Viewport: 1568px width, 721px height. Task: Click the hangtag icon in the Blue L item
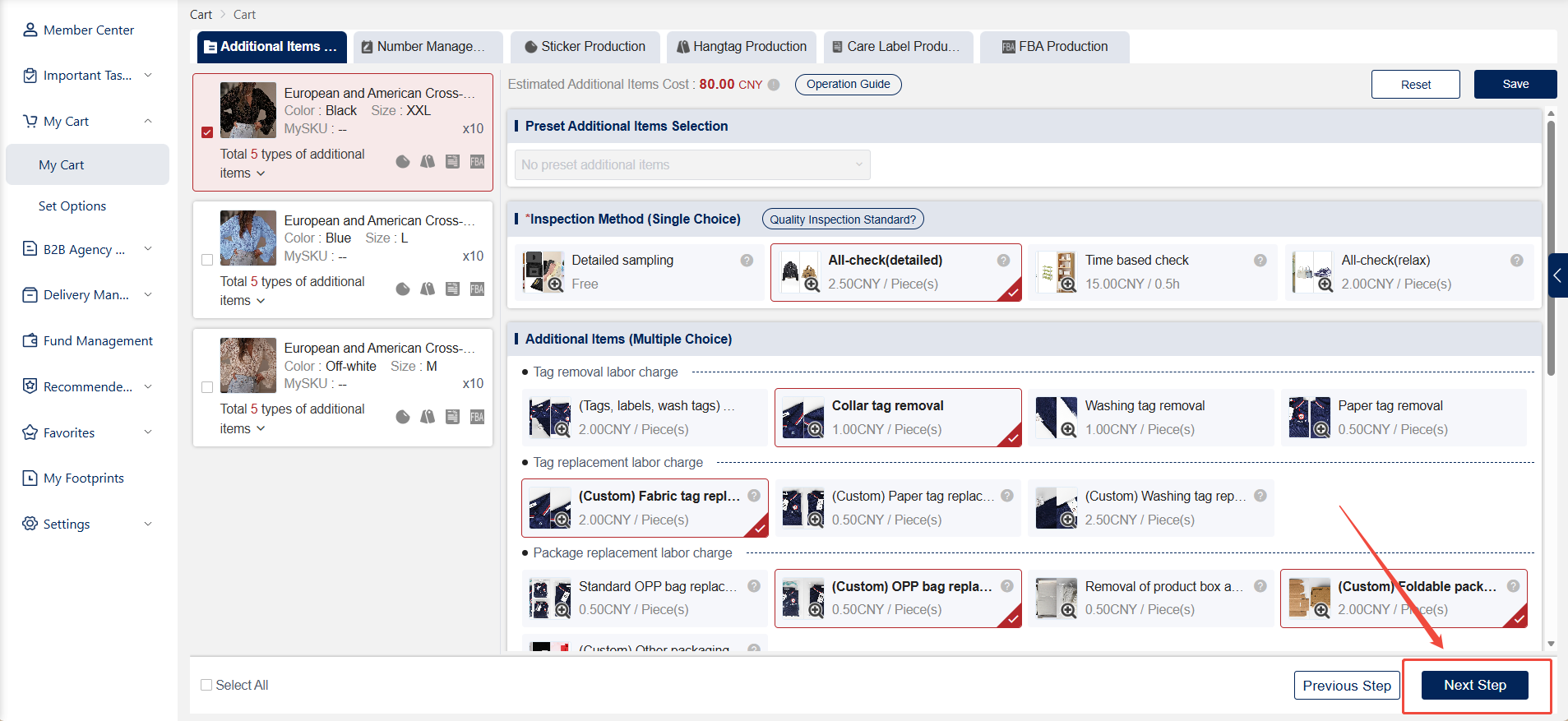[428, 289]
